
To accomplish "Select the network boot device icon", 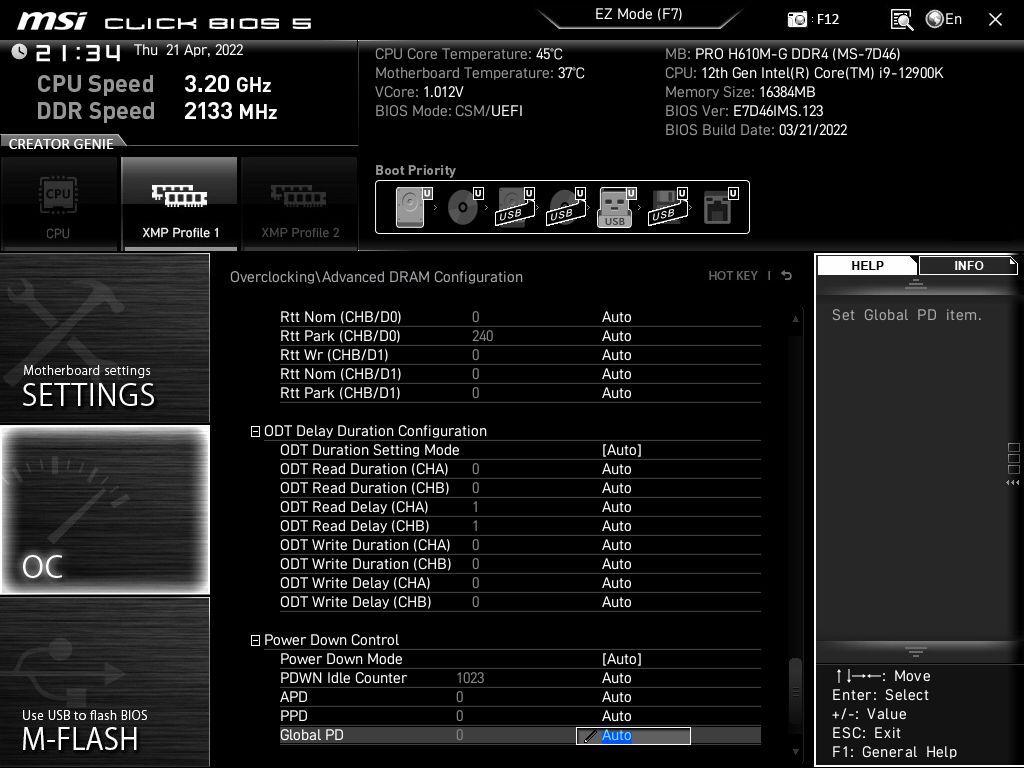I will (720, 207).
